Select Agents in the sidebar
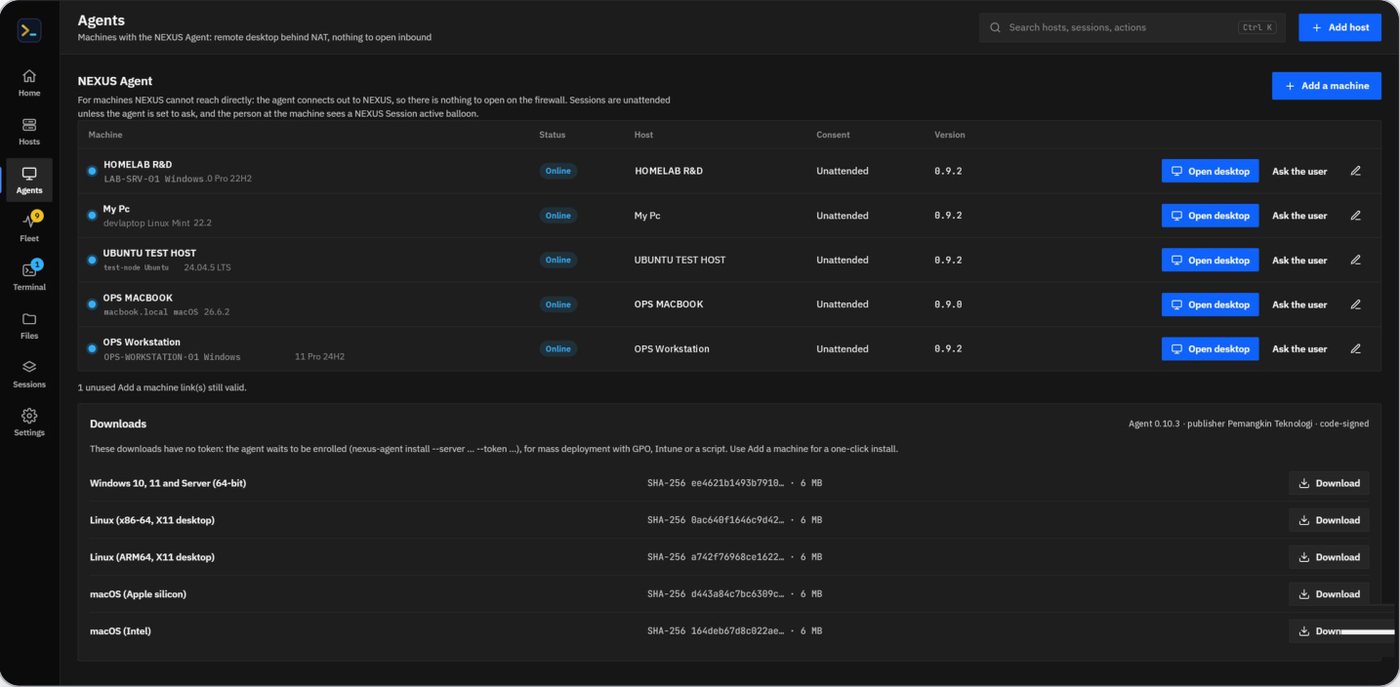1400x687 pixels. pos(29,180)
